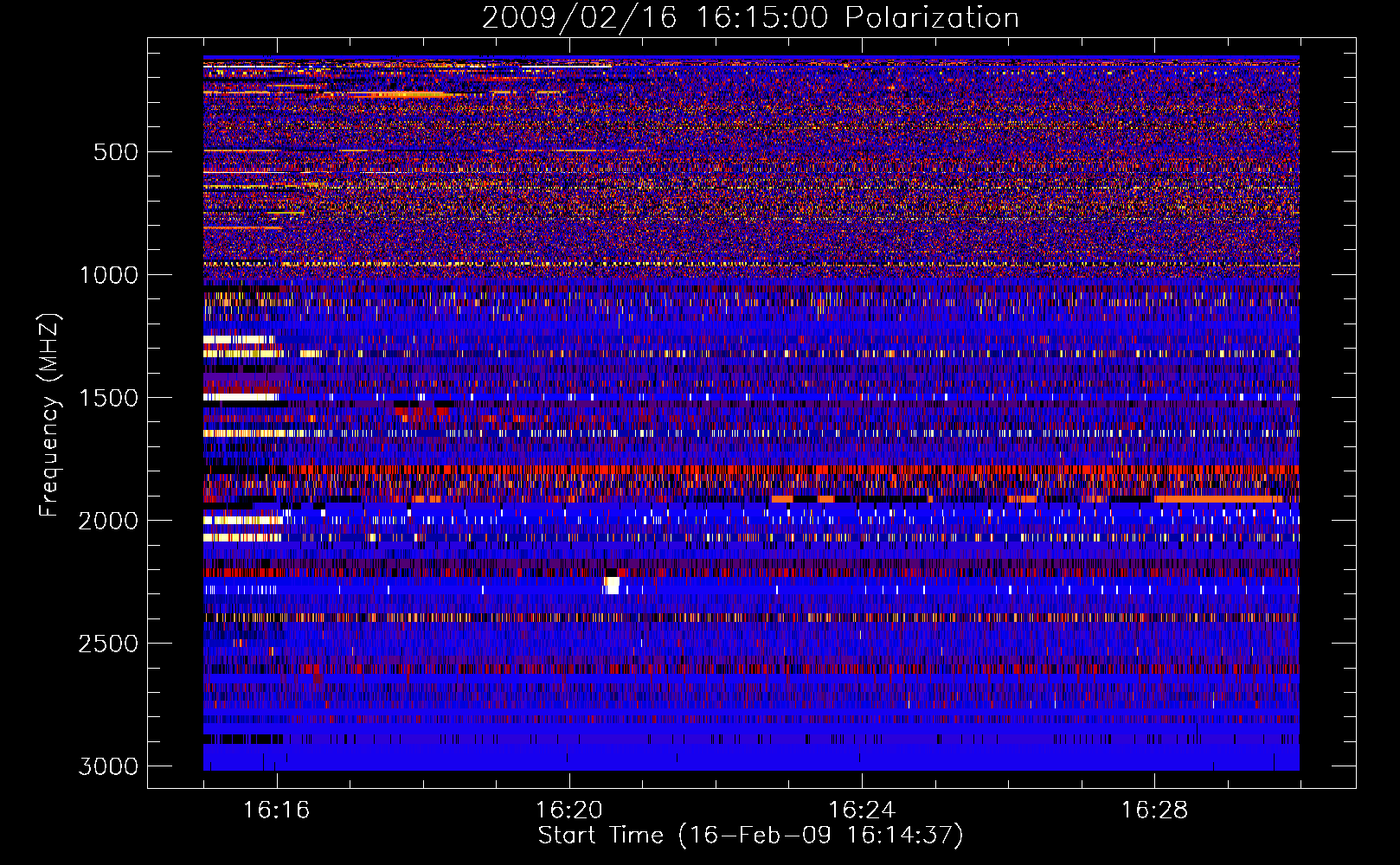
Task: Click the 16:20 time tick label
Action: coord(568,810)
